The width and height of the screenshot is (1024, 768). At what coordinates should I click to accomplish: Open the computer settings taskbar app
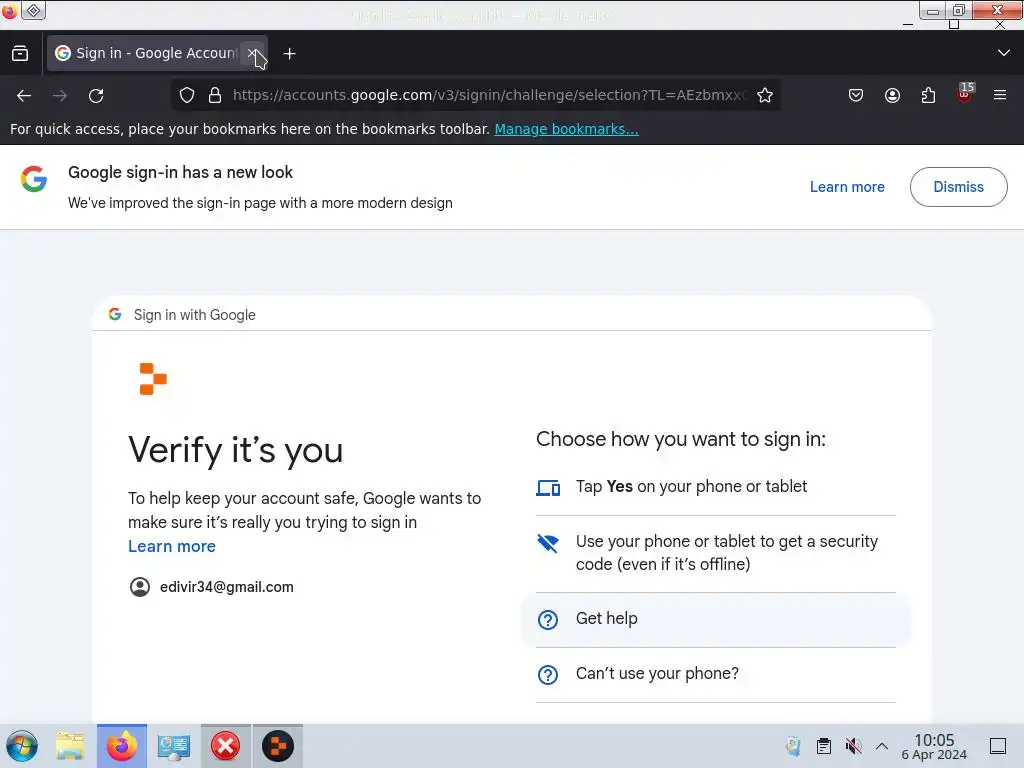coord(173,746)
